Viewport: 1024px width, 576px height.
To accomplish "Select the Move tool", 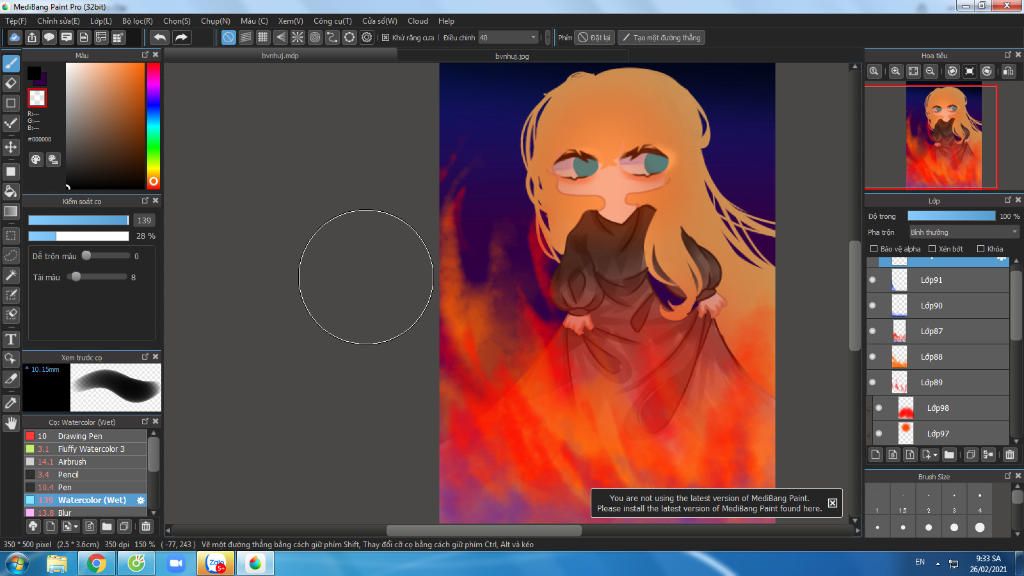I will pos(11,147).
